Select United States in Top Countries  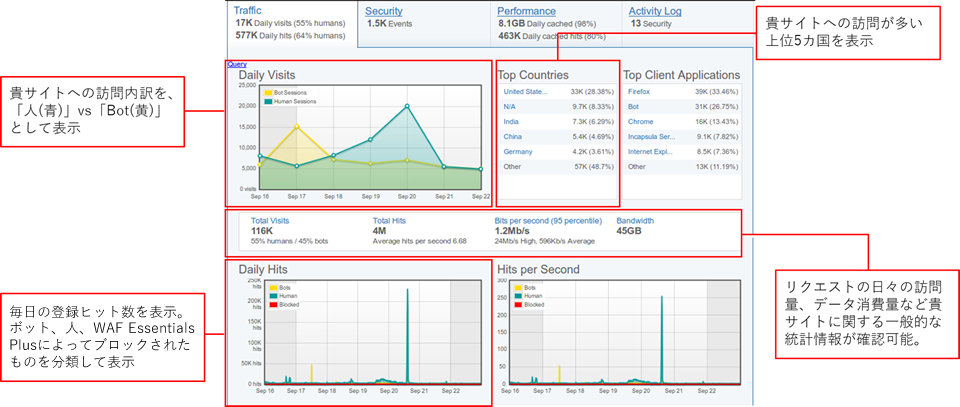525,91
